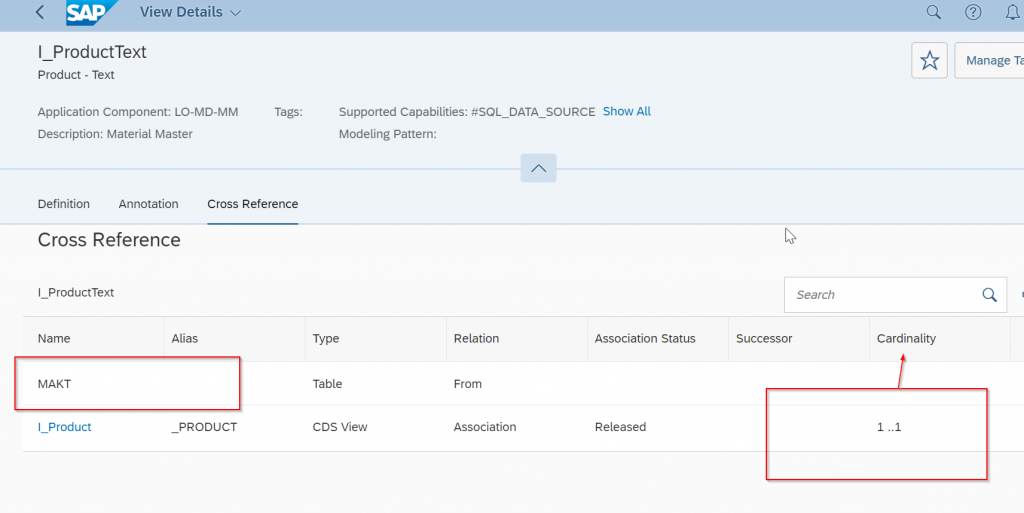Select the Cross Reference tab
This screenshot has height=513, width=1024.
(253, 204)
